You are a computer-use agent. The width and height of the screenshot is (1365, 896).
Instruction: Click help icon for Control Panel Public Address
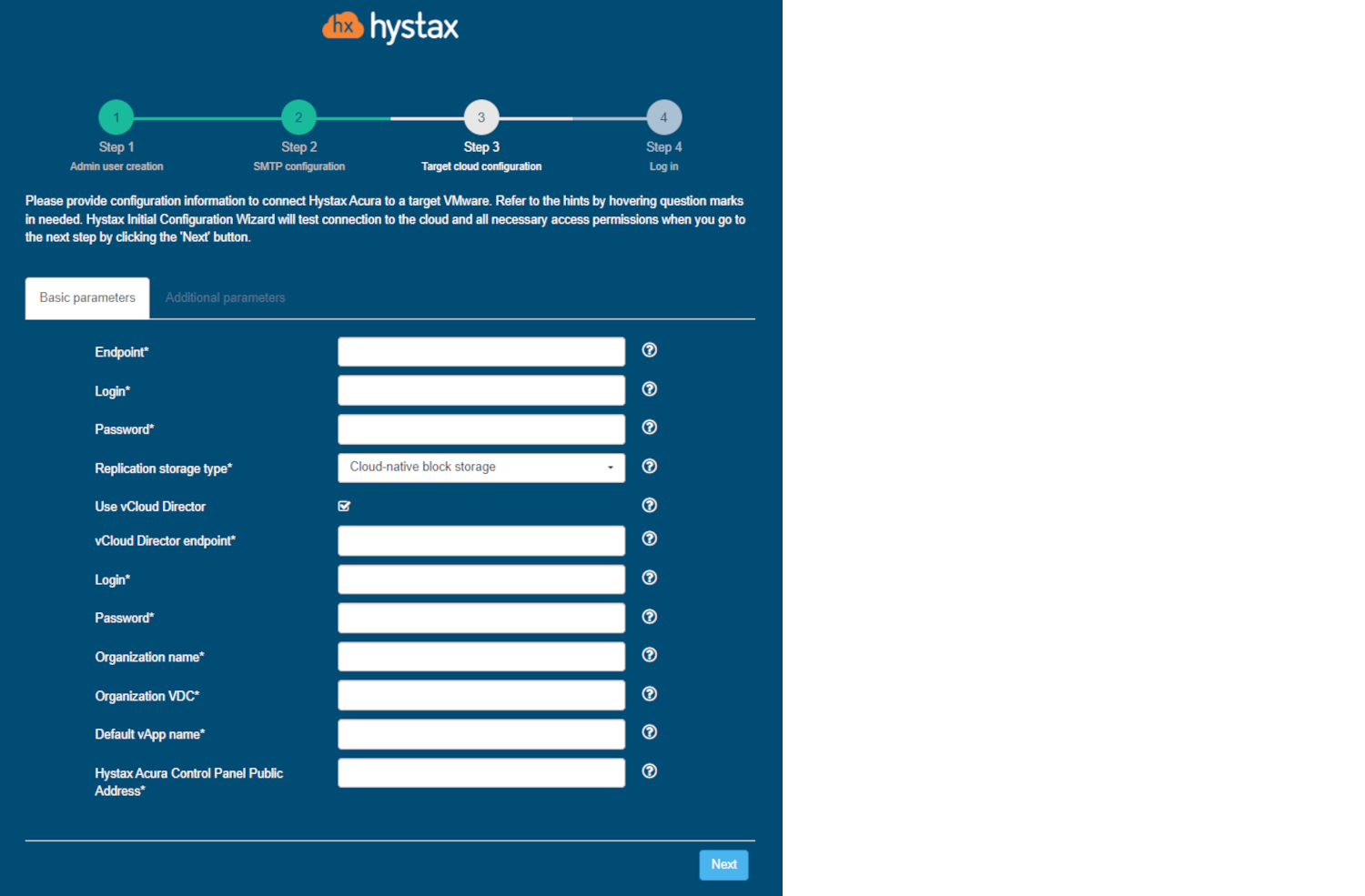(649, 771)
